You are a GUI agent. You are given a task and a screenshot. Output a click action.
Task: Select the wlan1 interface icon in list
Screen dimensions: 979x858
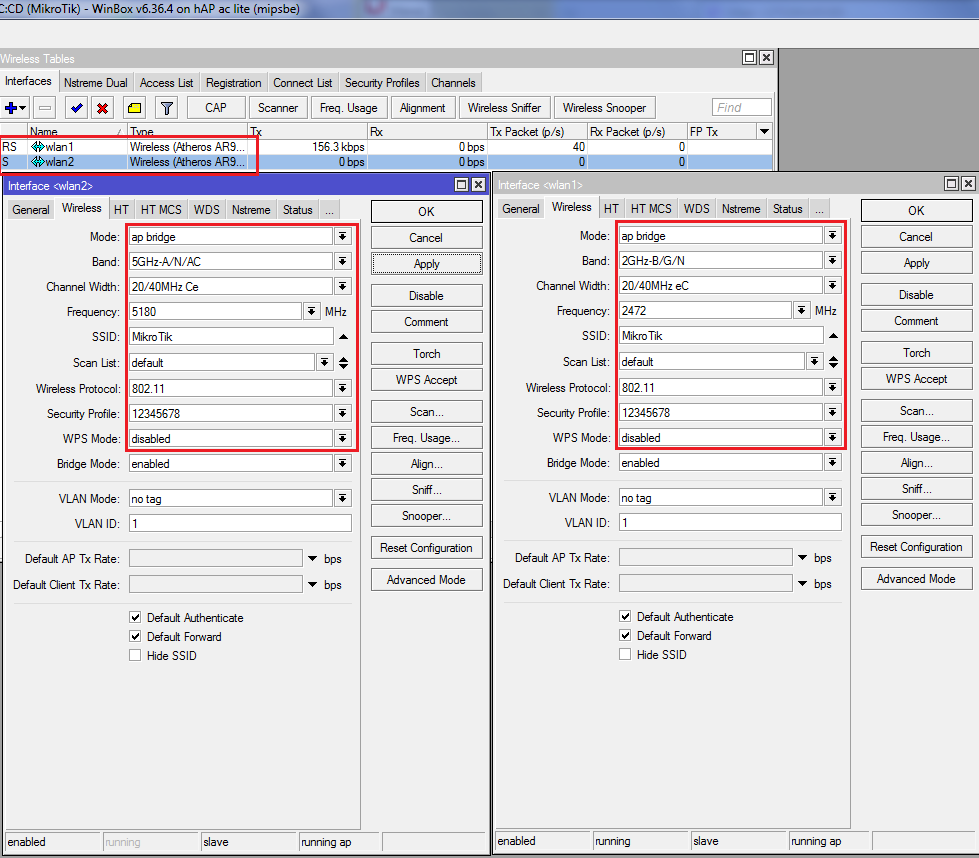coord(38,147)
